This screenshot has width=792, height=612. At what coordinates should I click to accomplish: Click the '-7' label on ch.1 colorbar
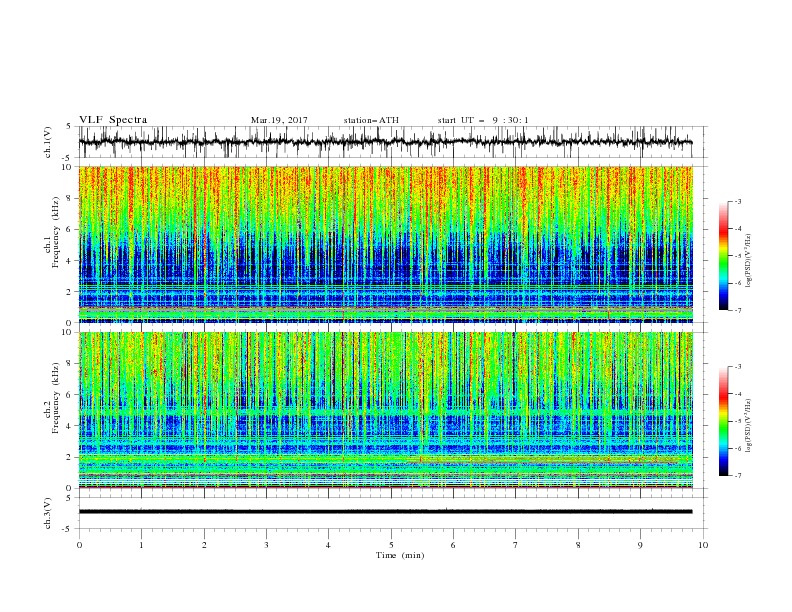[x=737, y=310]
